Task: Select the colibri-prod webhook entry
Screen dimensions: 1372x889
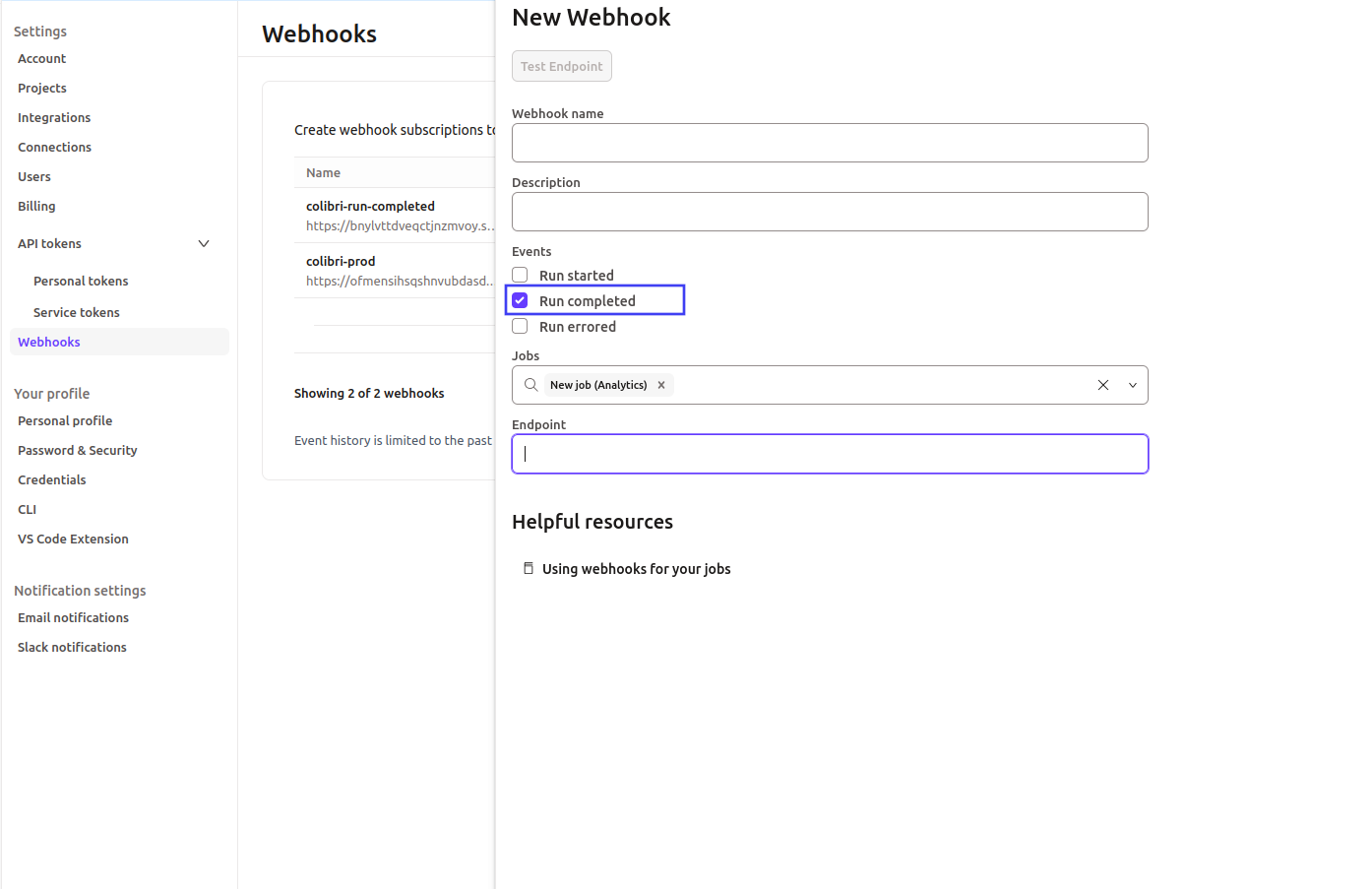Action: coord(341,261)
